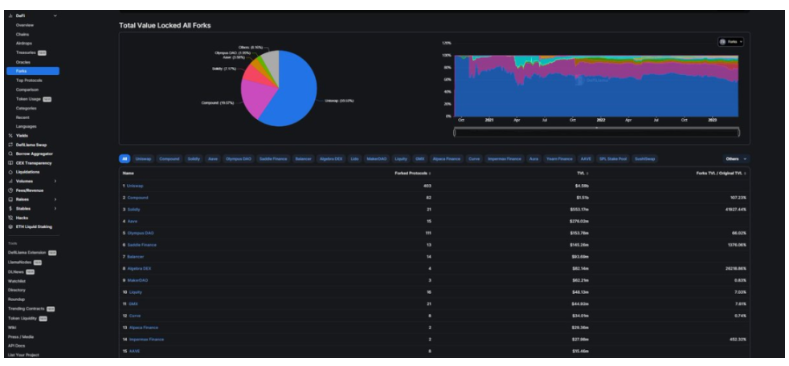
Task: Select the All filter chip
Action: (x=124, y=159)
